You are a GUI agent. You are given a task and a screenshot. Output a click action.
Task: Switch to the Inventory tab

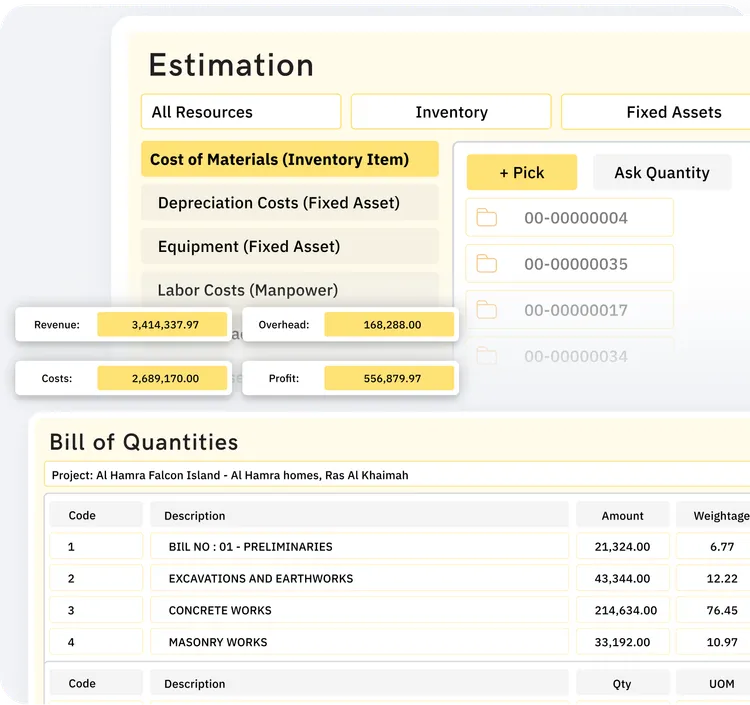tap(451, 112)
